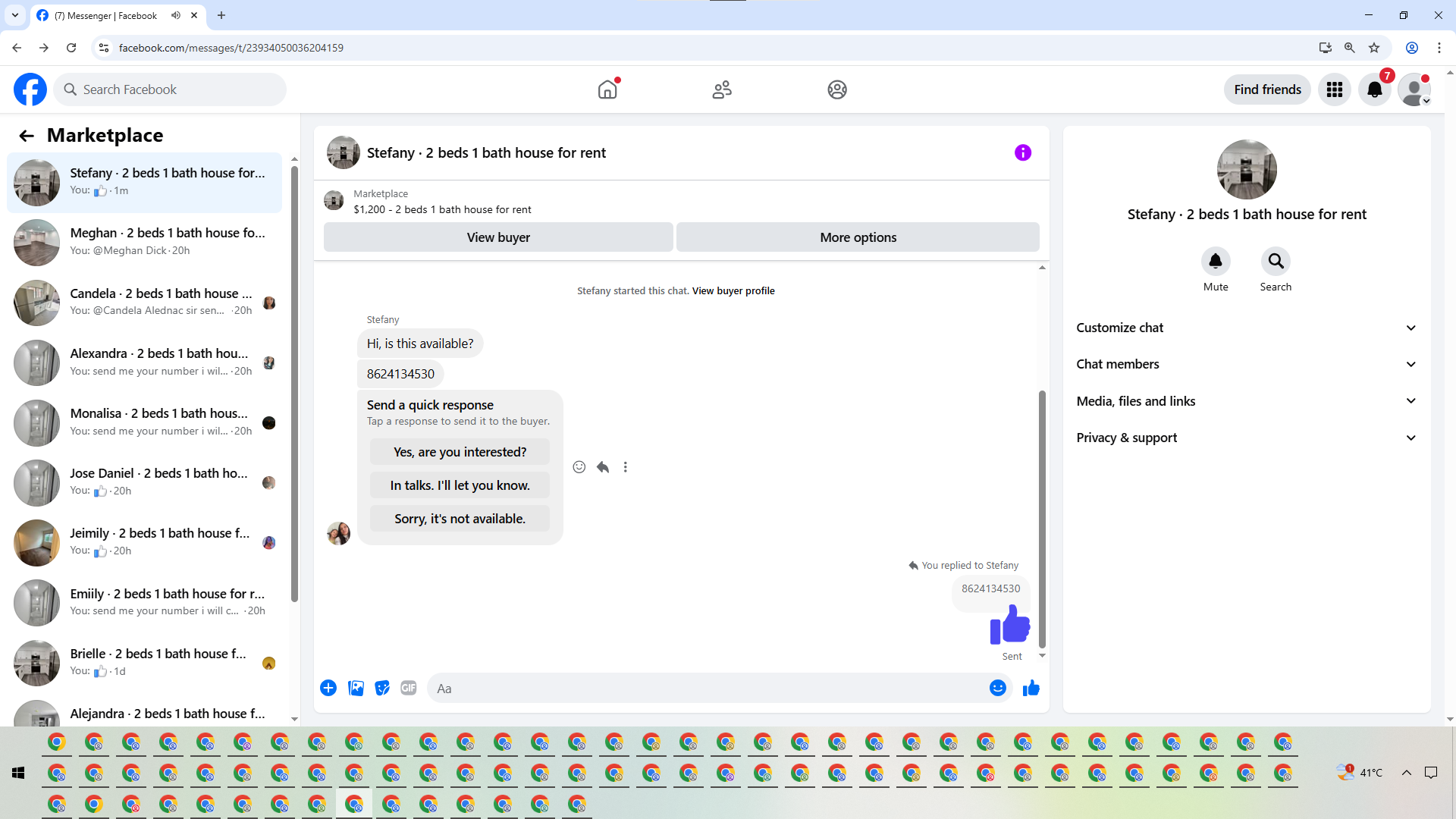Image resolution: width=1456 pixels, height=819 pixels.
Task: Go back from Marketplace using the arrow
Action: (27, 136)
